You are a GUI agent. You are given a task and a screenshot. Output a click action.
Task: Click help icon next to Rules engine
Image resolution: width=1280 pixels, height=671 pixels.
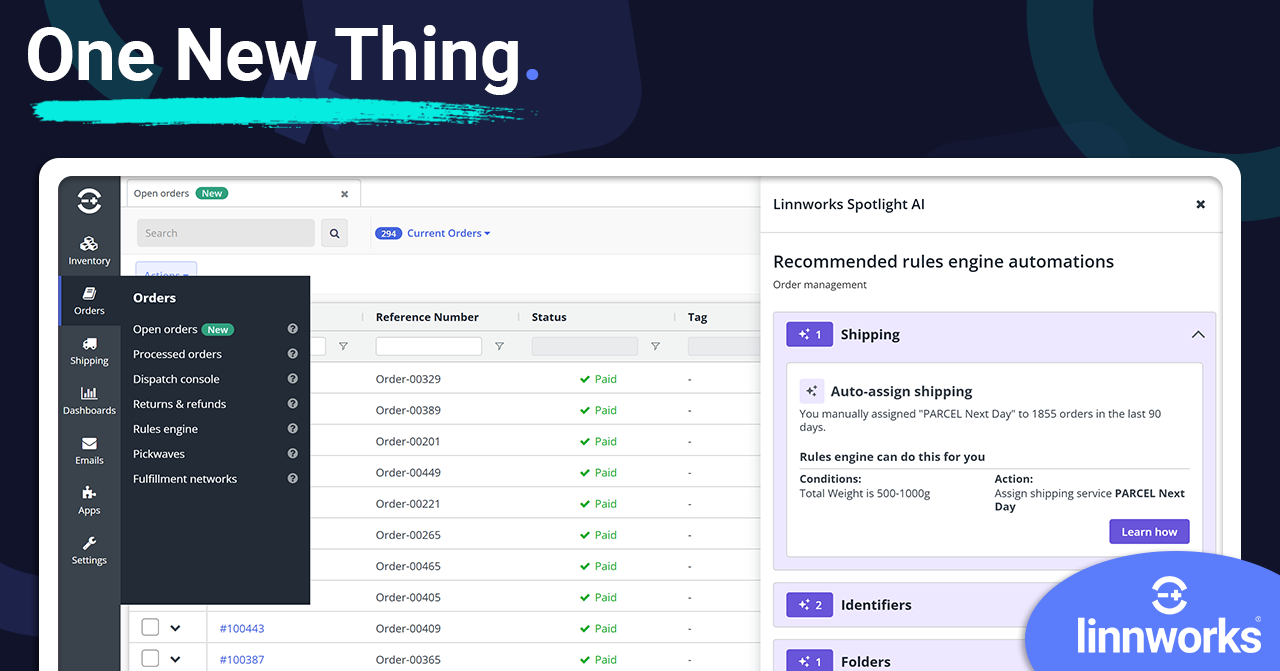point(293,429)
